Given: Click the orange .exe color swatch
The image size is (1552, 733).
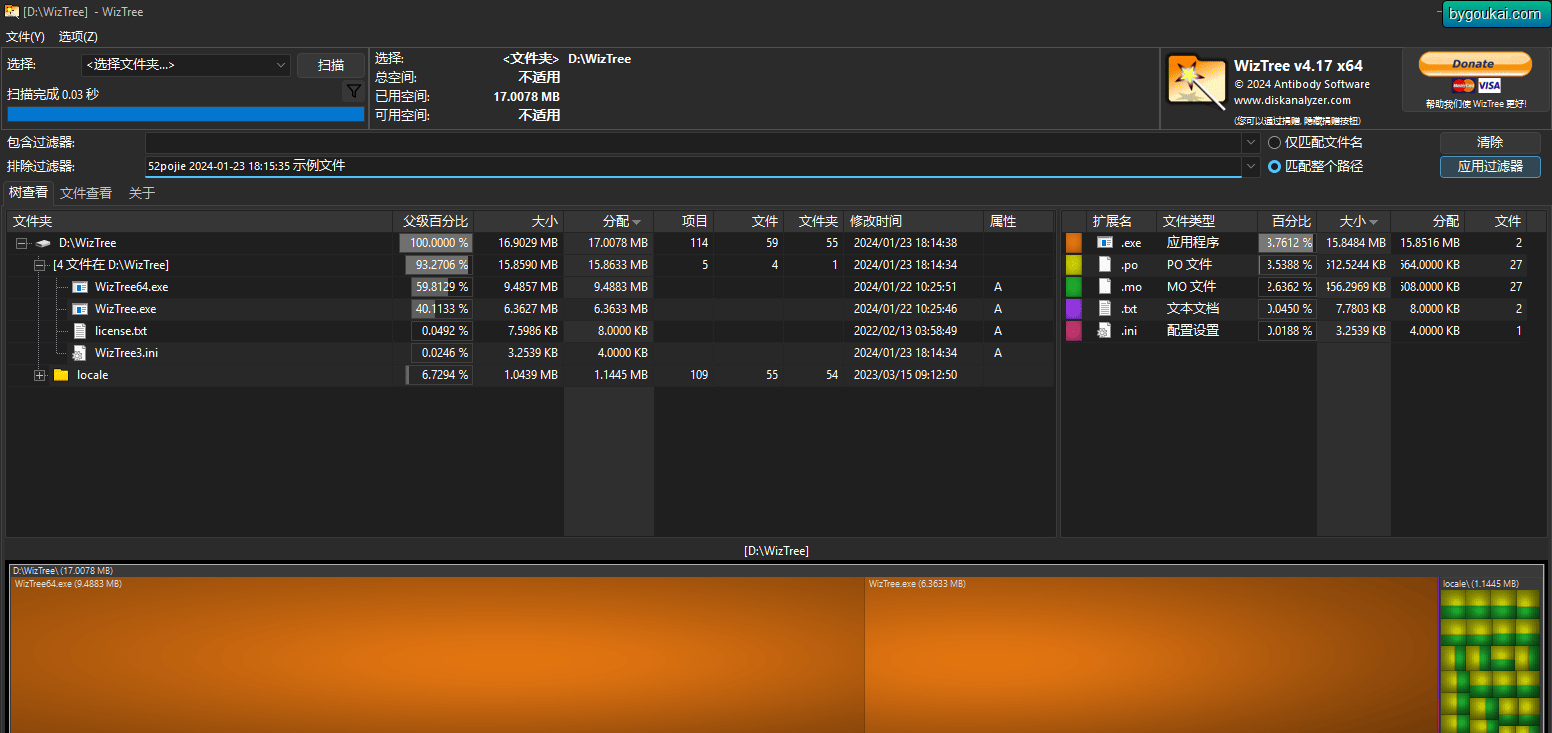Looking at the screenshot, I should pyautogui.click(x=1074, y=243).
